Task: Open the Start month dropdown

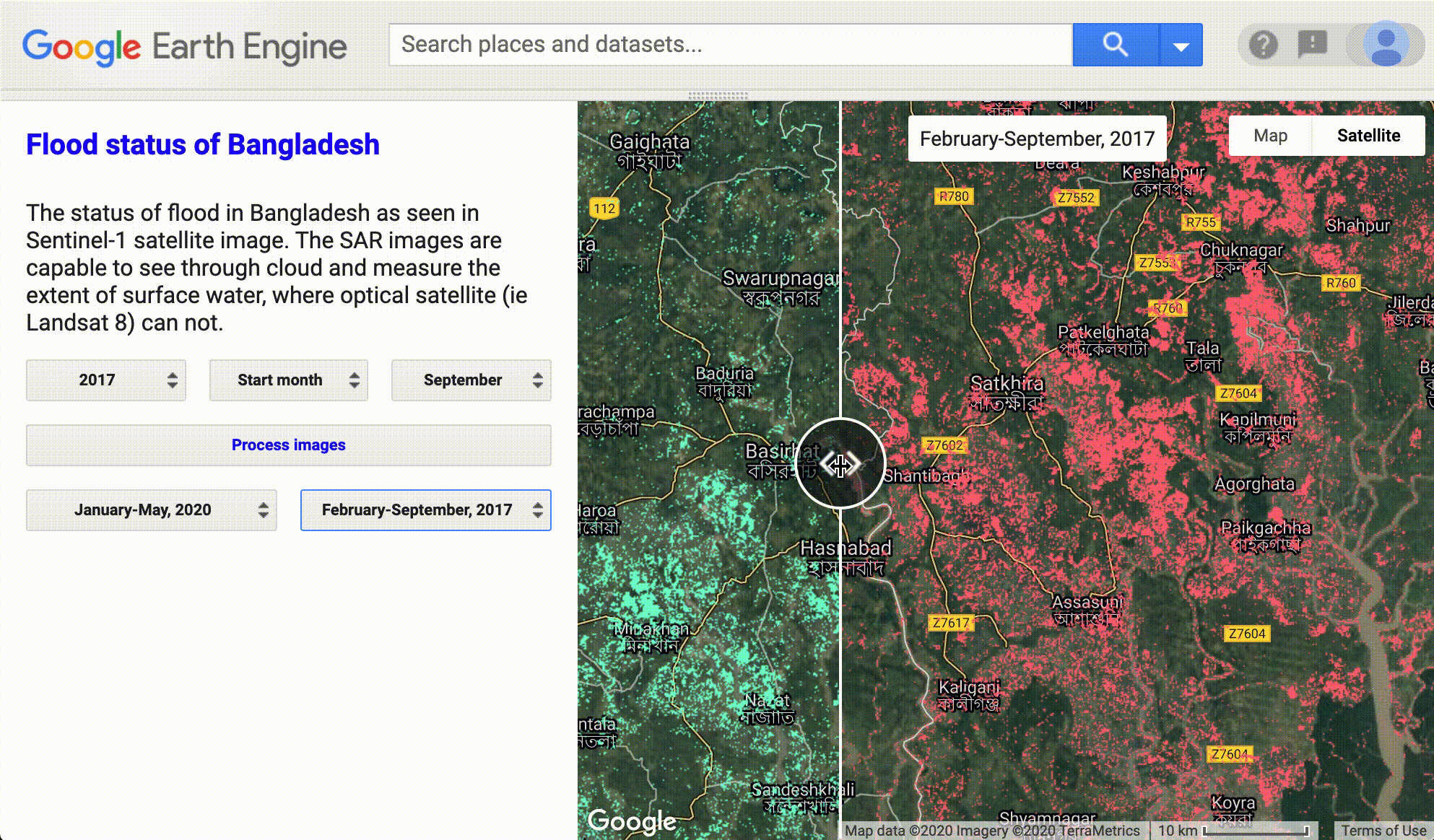Action: tap(289, 380)
